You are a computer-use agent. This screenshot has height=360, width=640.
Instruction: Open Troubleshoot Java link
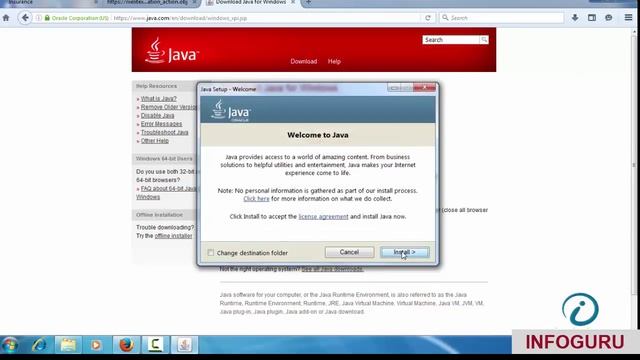click(164, 132)
